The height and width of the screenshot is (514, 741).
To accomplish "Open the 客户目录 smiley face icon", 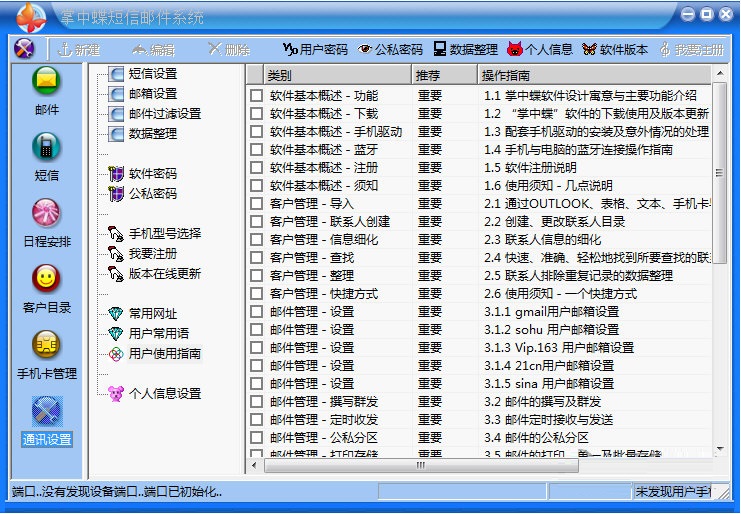I will tap(46, 279).
